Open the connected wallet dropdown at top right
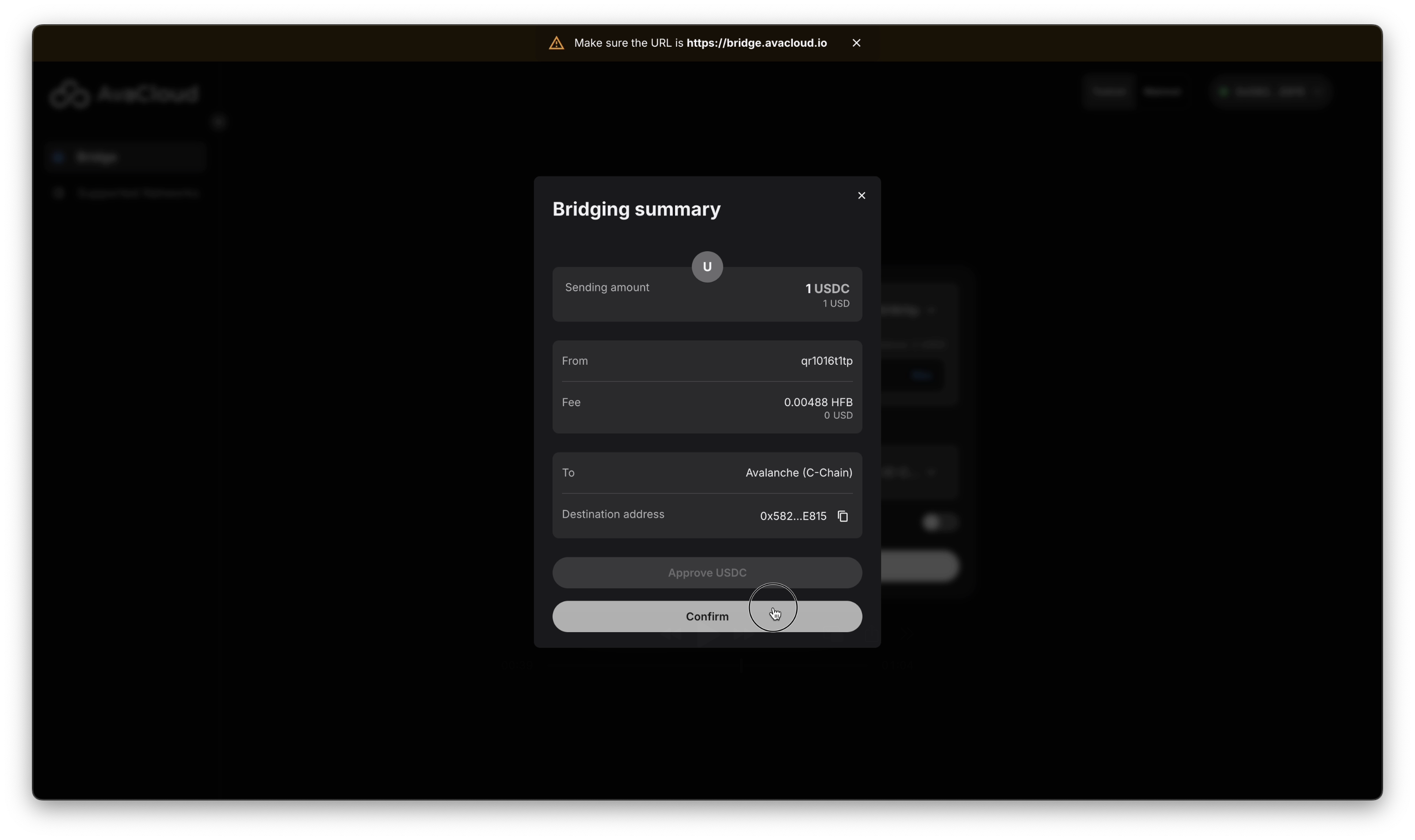Viewport: 1415px width, 840px height. pos(1270,92)
